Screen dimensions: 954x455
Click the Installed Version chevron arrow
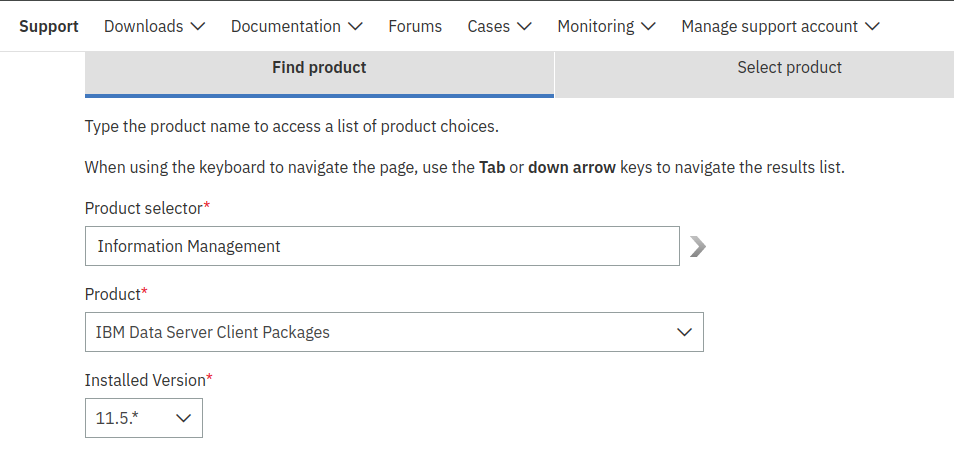pyautogui.click(x=183, y=418)
